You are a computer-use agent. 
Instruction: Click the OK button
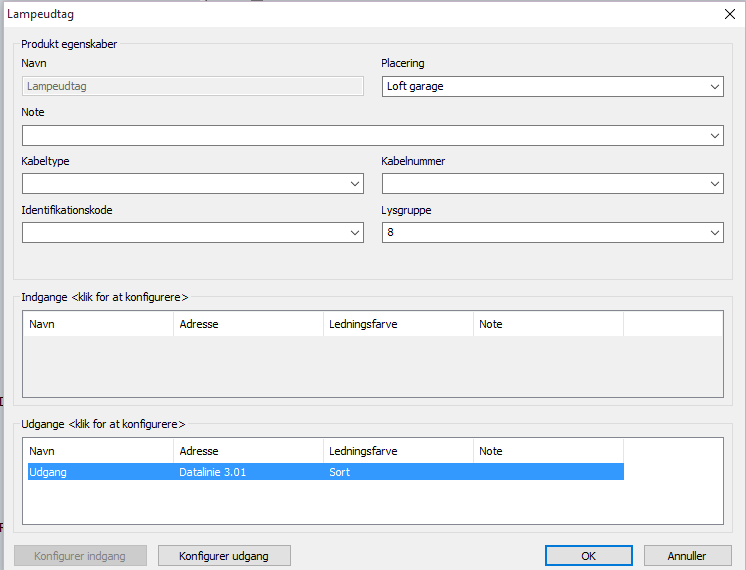588,556
